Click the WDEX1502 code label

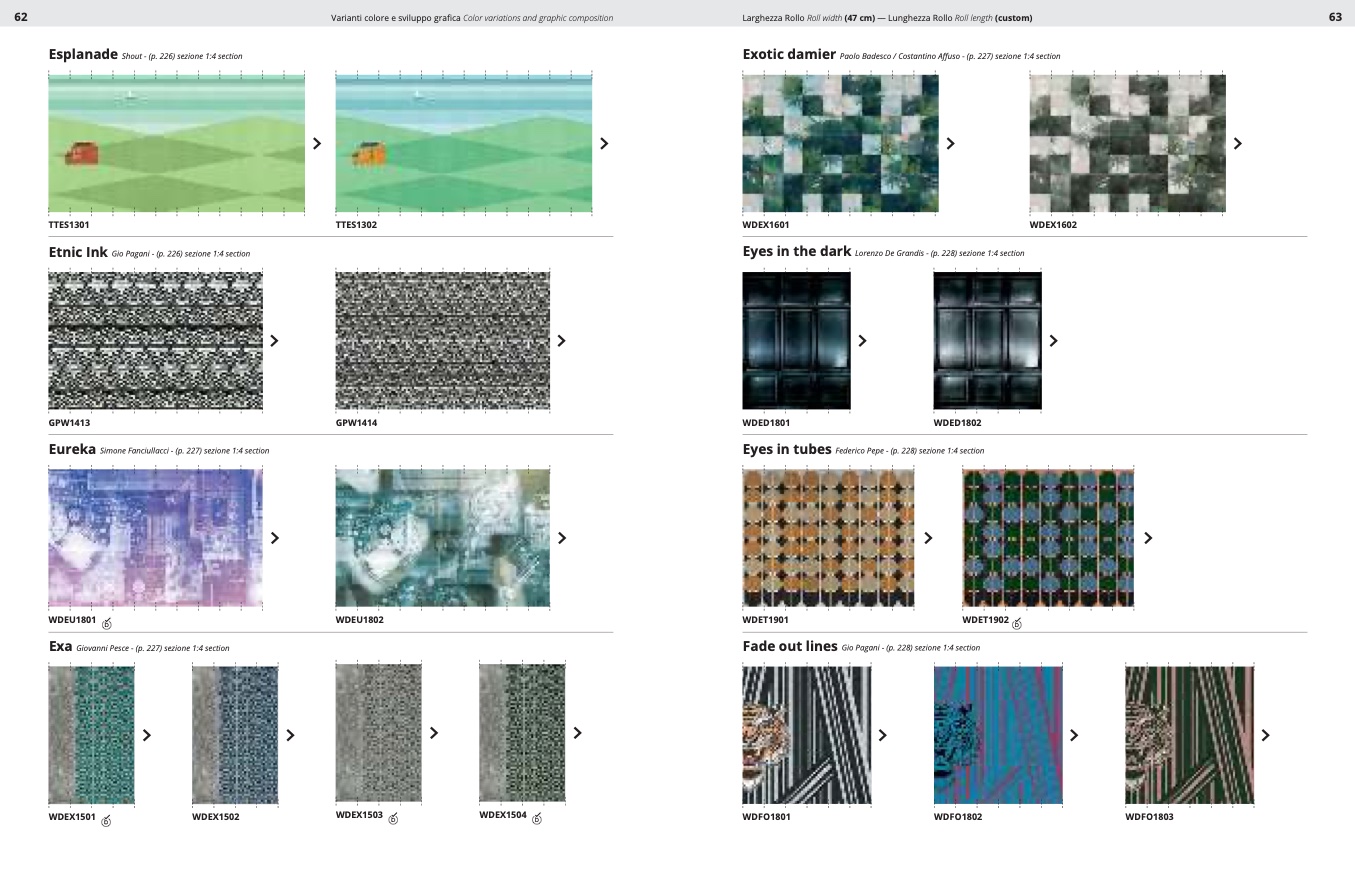pyautogui.click(x=215, y=817)
